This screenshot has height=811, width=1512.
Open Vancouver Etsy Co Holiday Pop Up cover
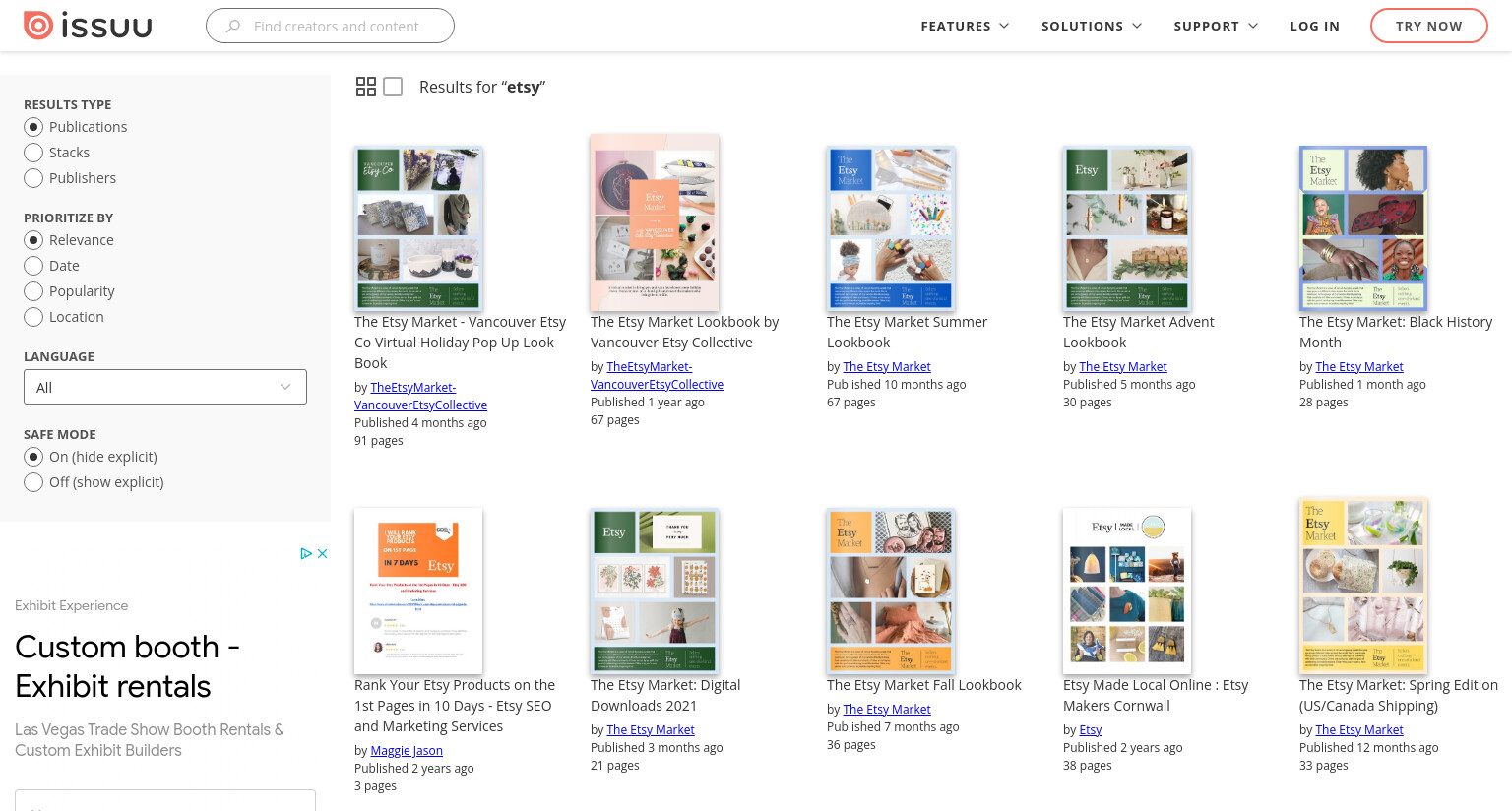[418, 228]
